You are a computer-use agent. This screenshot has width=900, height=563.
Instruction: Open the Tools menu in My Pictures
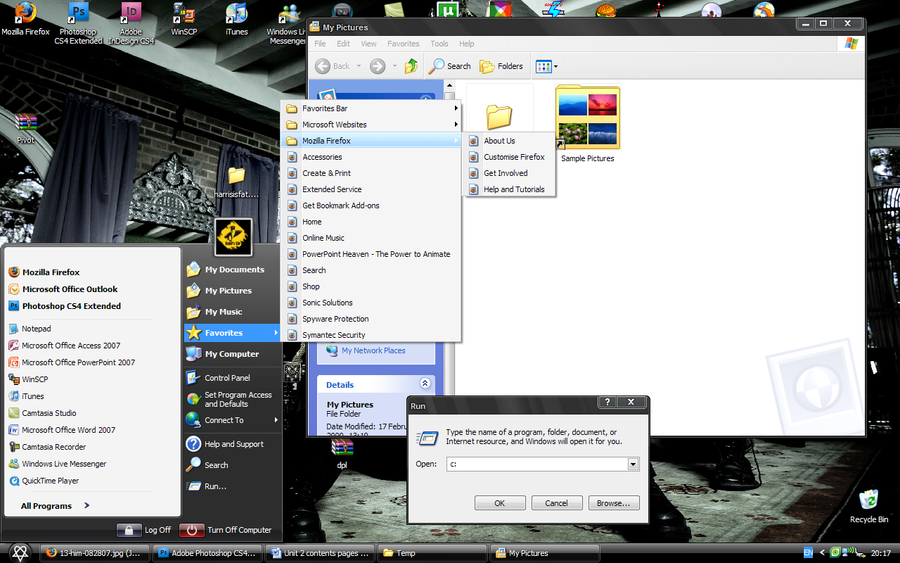coord(439,44)
